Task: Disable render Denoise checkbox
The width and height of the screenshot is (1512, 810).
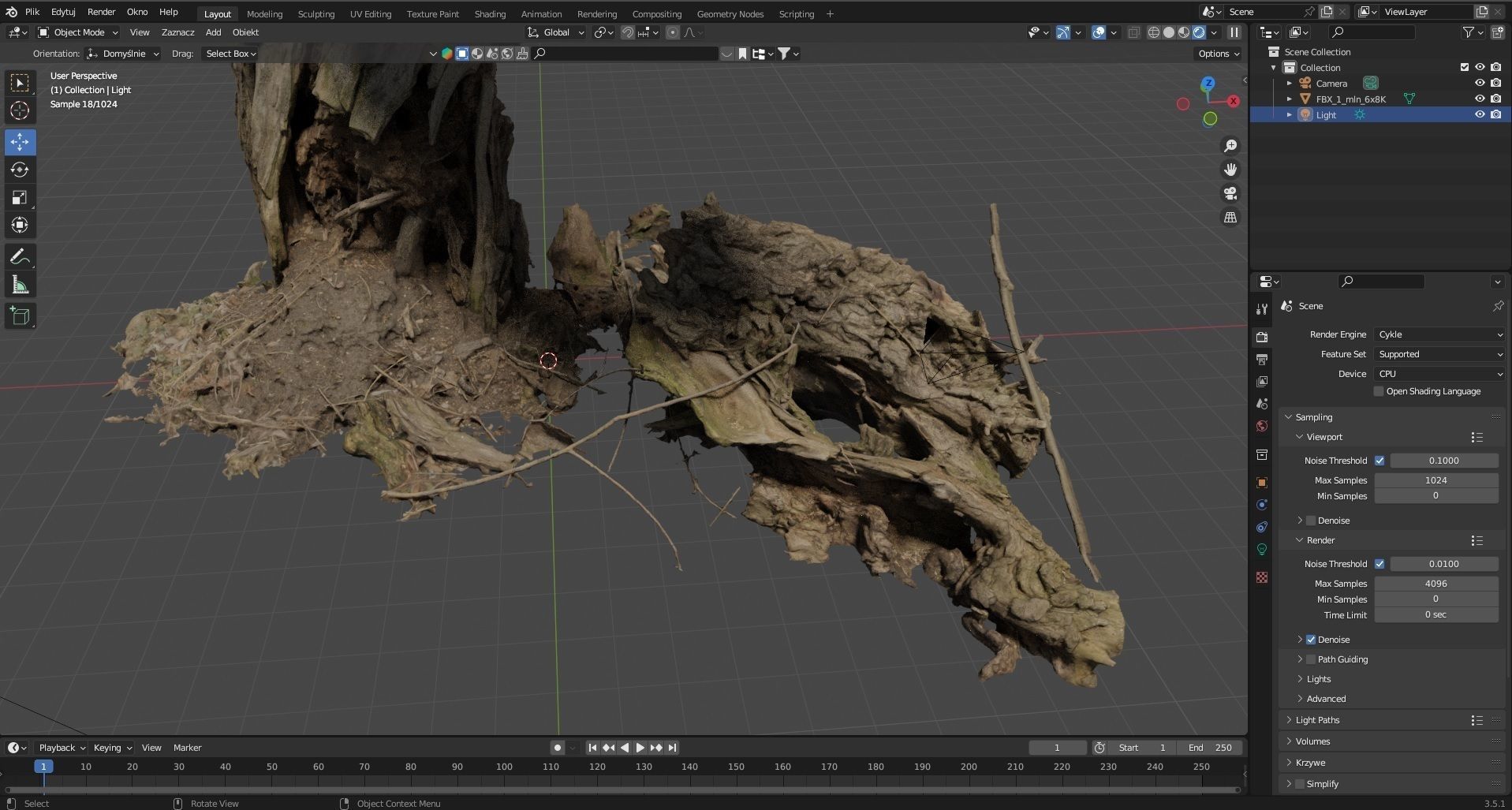Action: click(x=1311, y=640)
